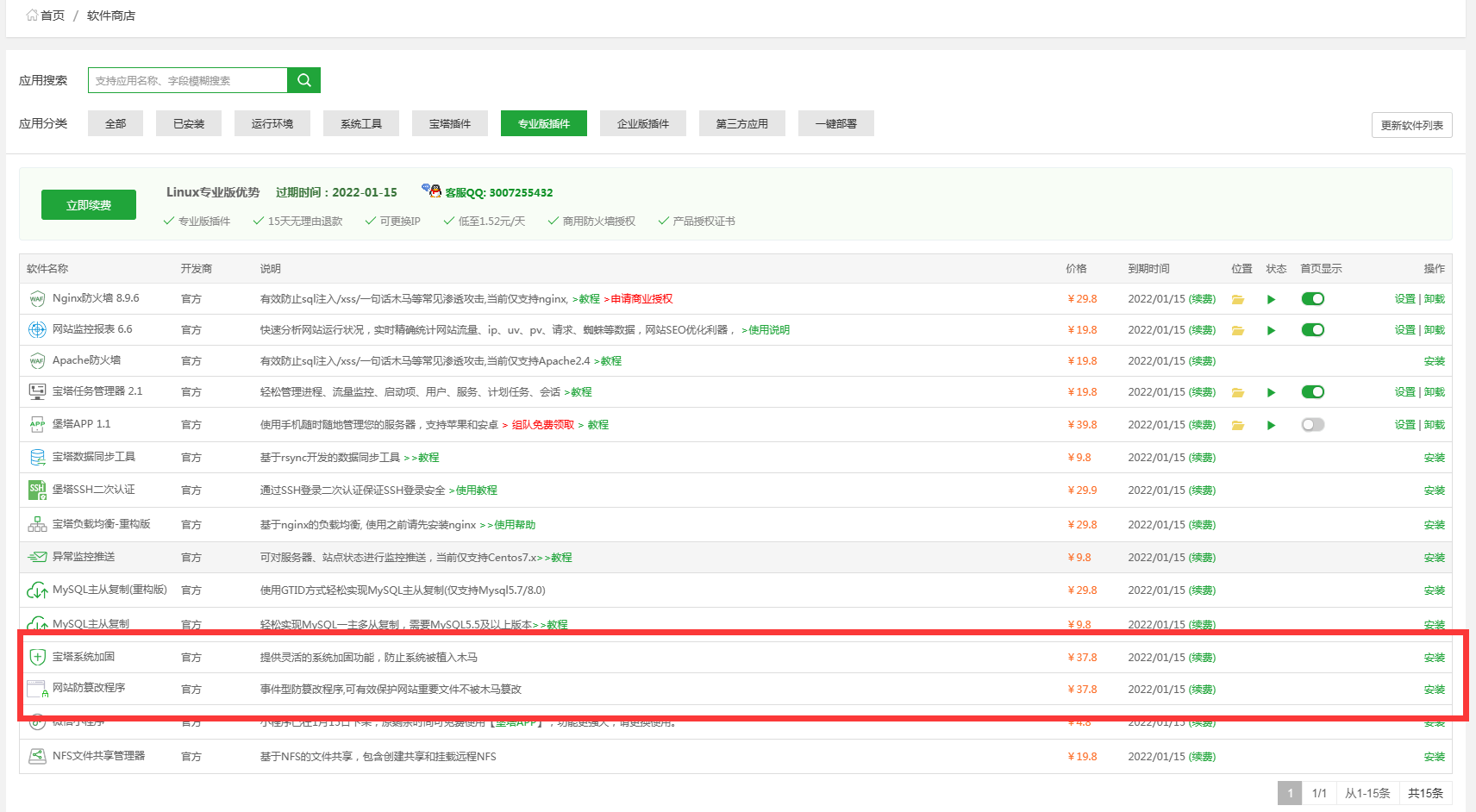Go to 首页 breadcrumb link
1476x812 pixels.
tap(53, 16)
